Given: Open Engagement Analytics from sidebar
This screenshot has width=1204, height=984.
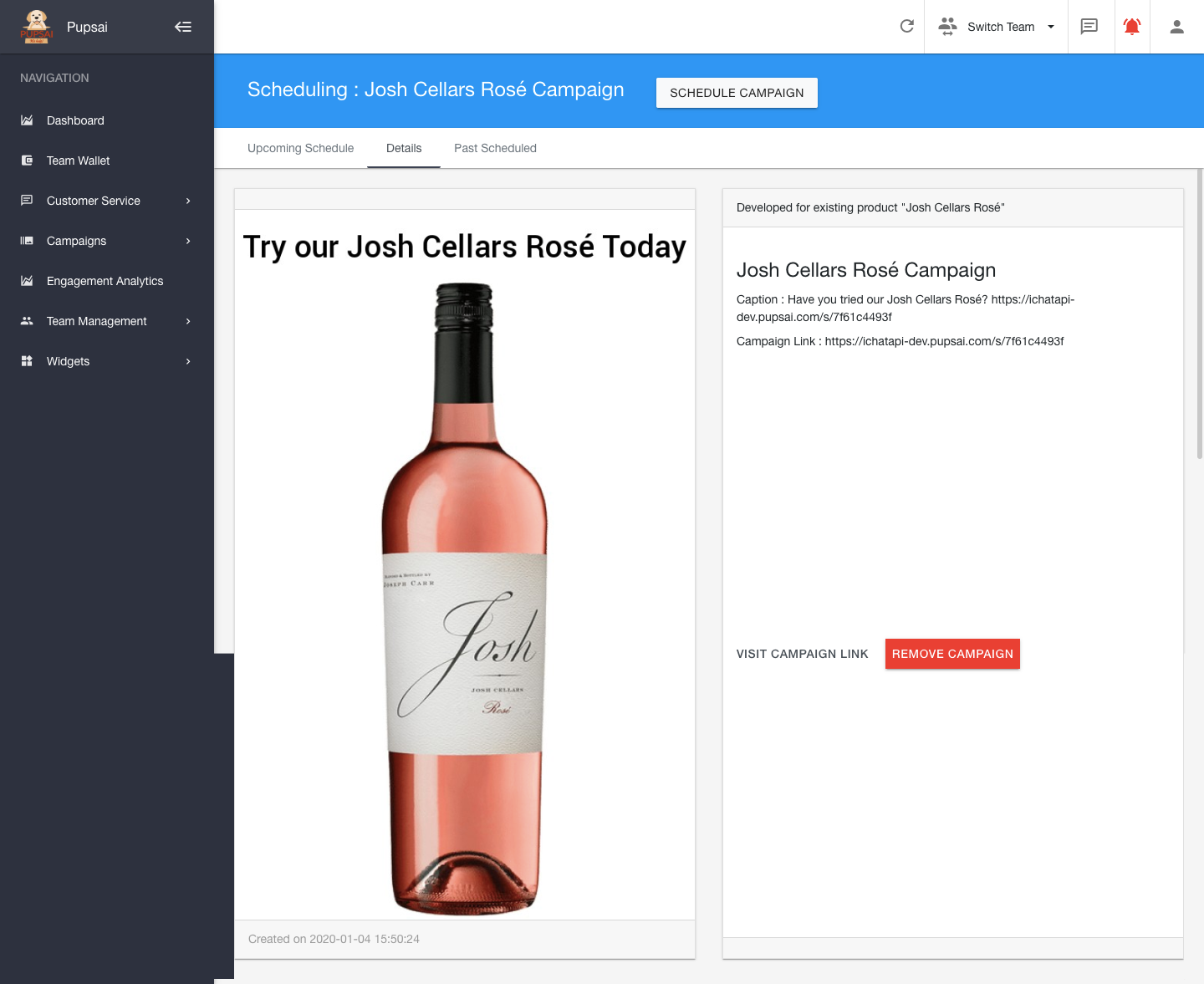Looking at the screenshot, I should coord(105,281).
